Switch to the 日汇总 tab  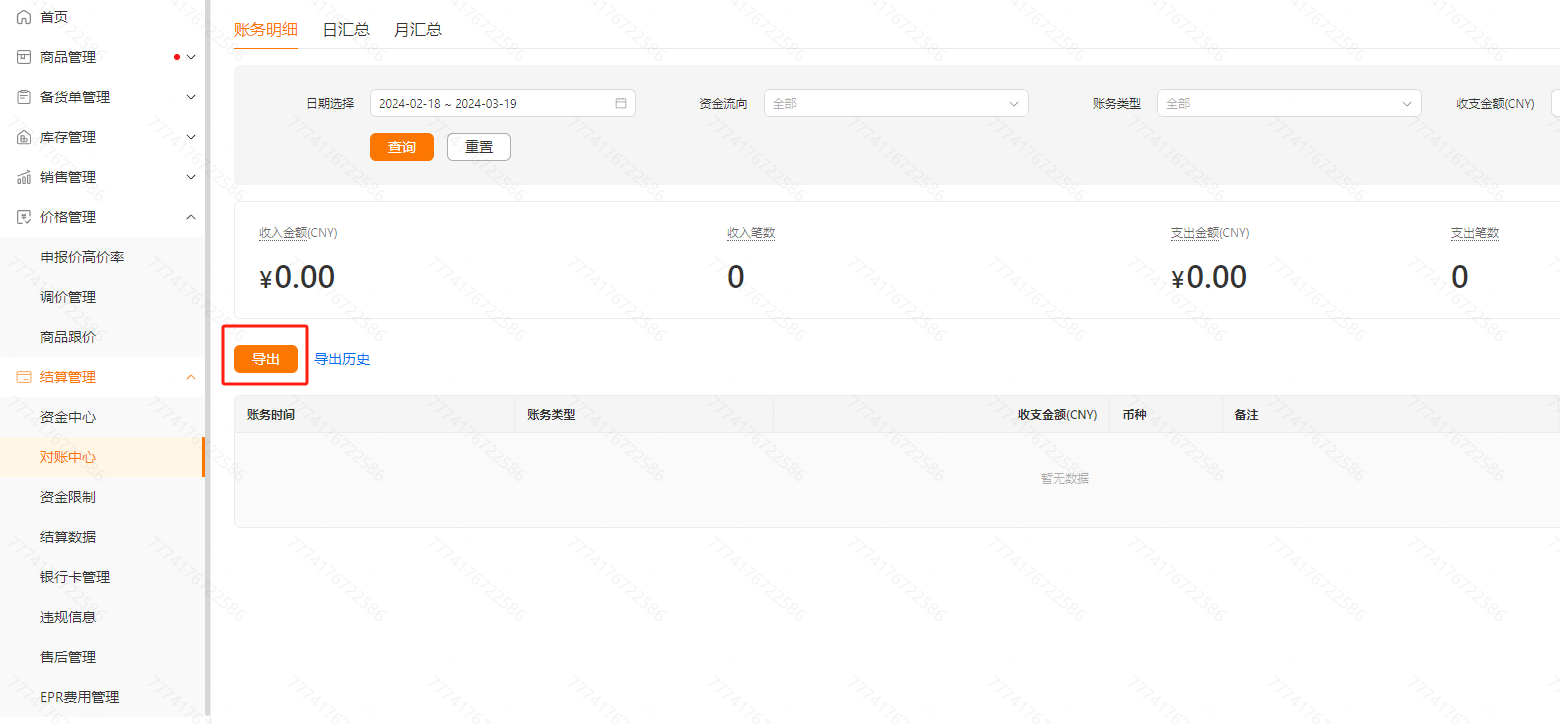[x=346, y=29]
